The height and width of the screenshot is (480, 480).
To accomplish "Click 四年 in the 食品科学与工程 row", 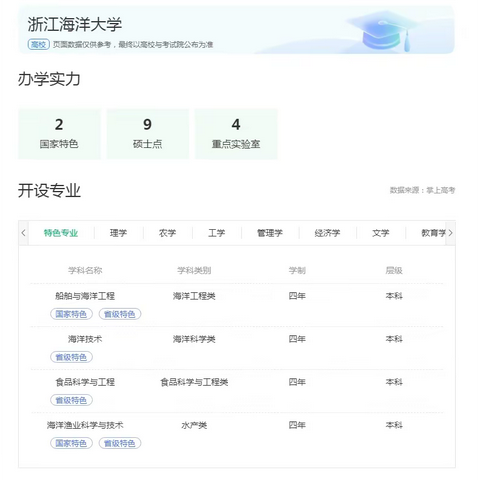I will [x=297, y=382].
